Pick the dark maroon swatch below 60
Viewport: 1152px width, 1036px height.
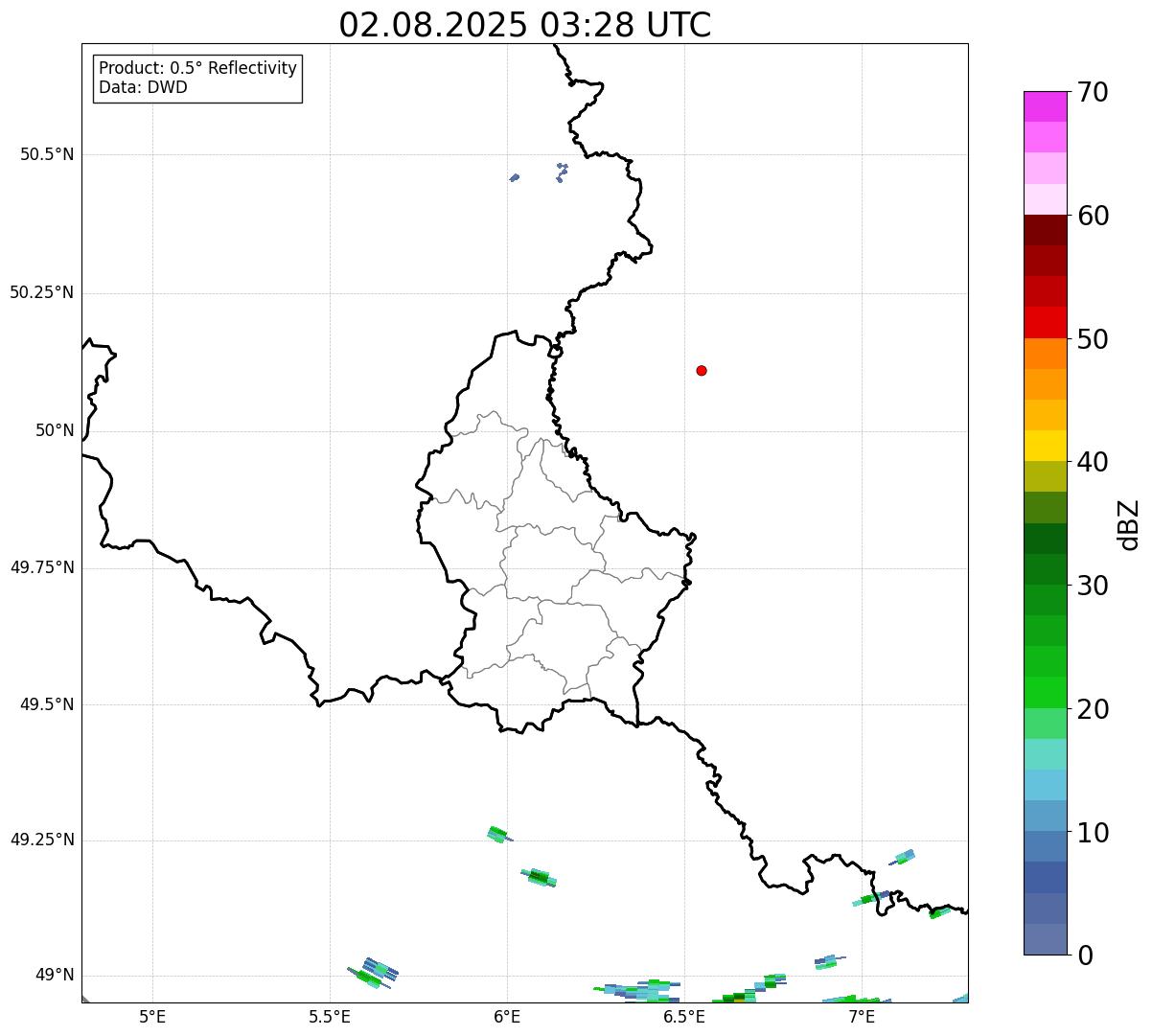pyautogui.click(x=1045, y=230)
